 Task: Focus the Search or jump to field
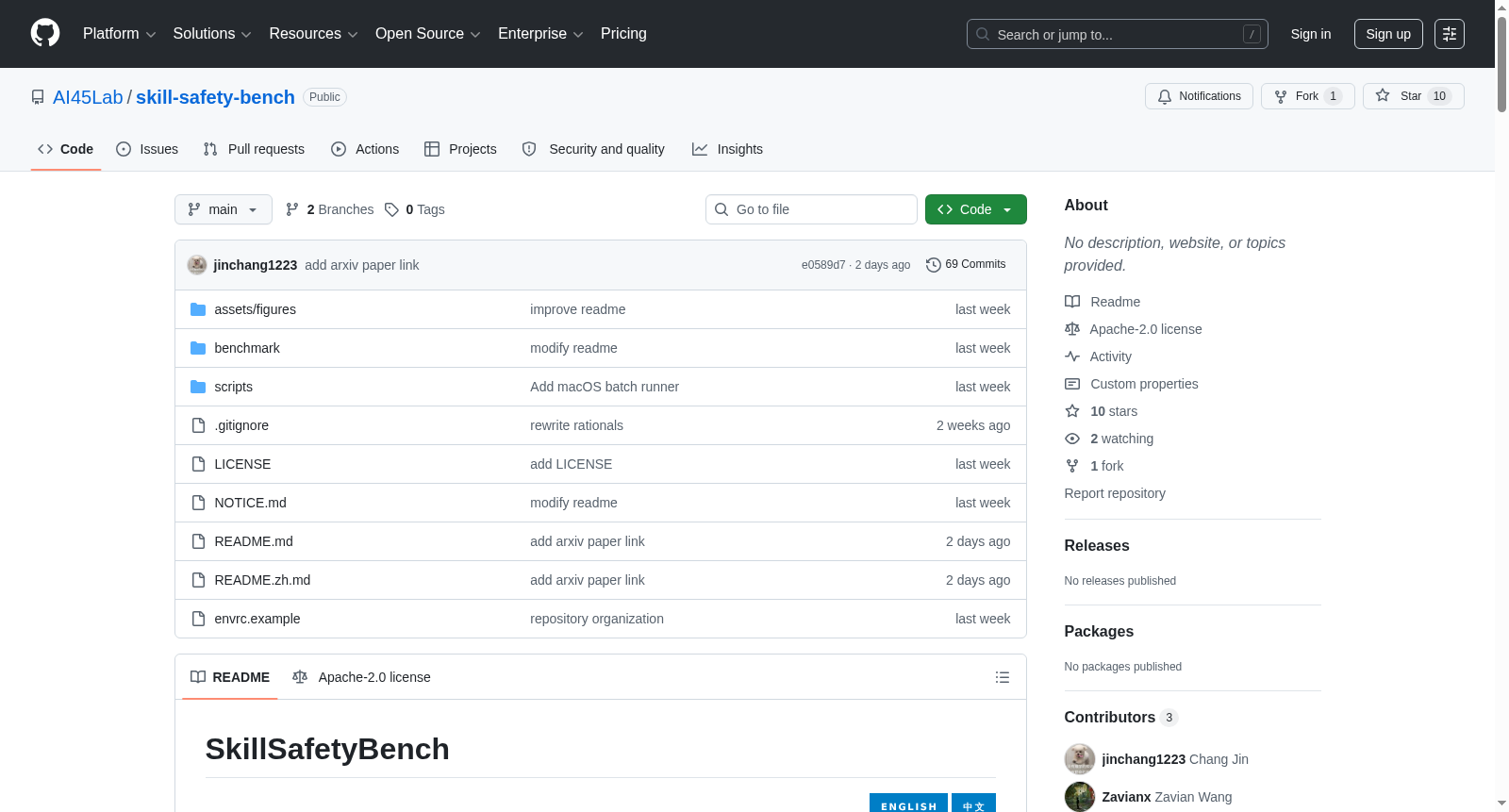1118,34
